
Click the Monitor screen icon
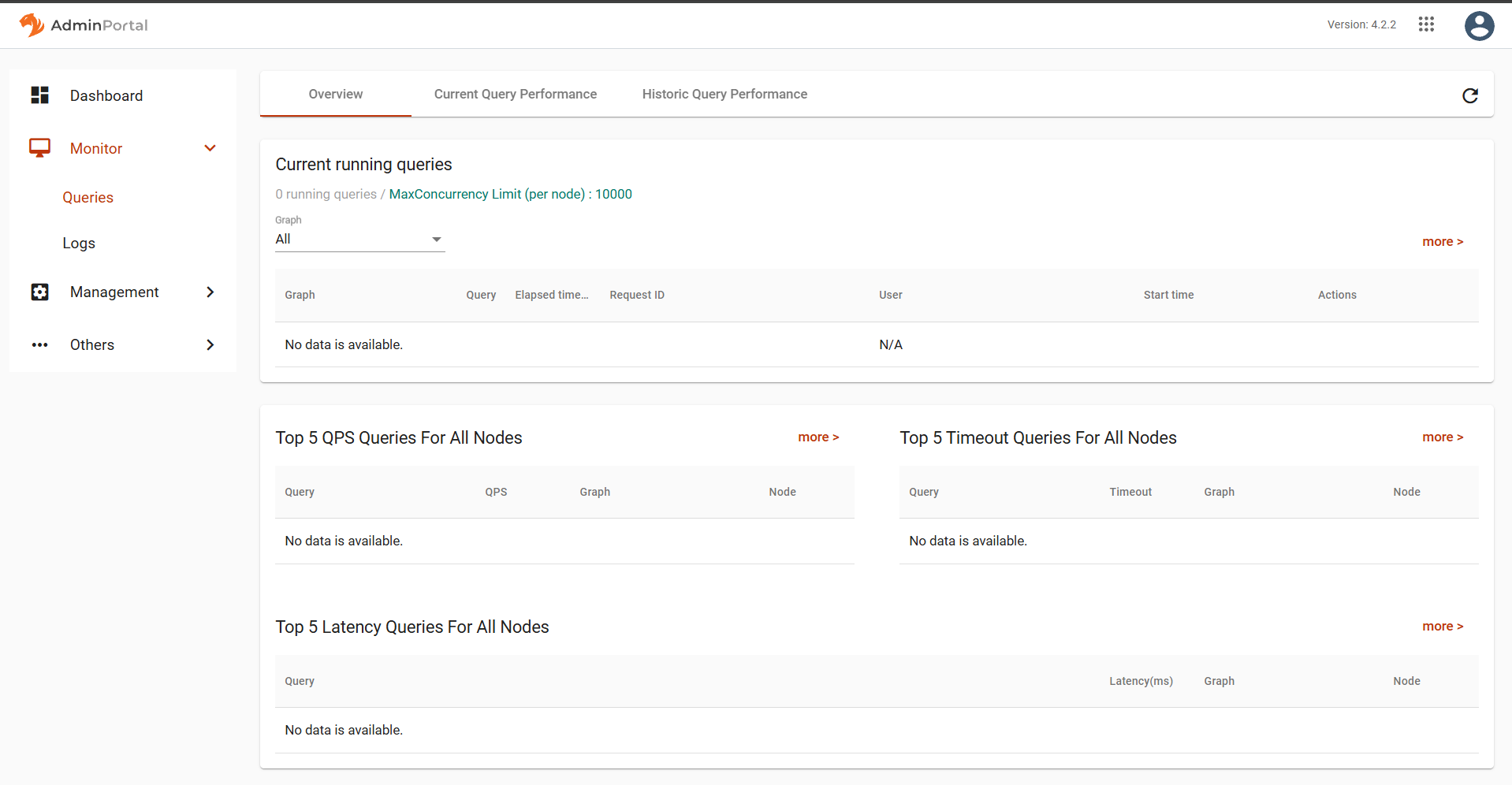[x=39, y=148]
